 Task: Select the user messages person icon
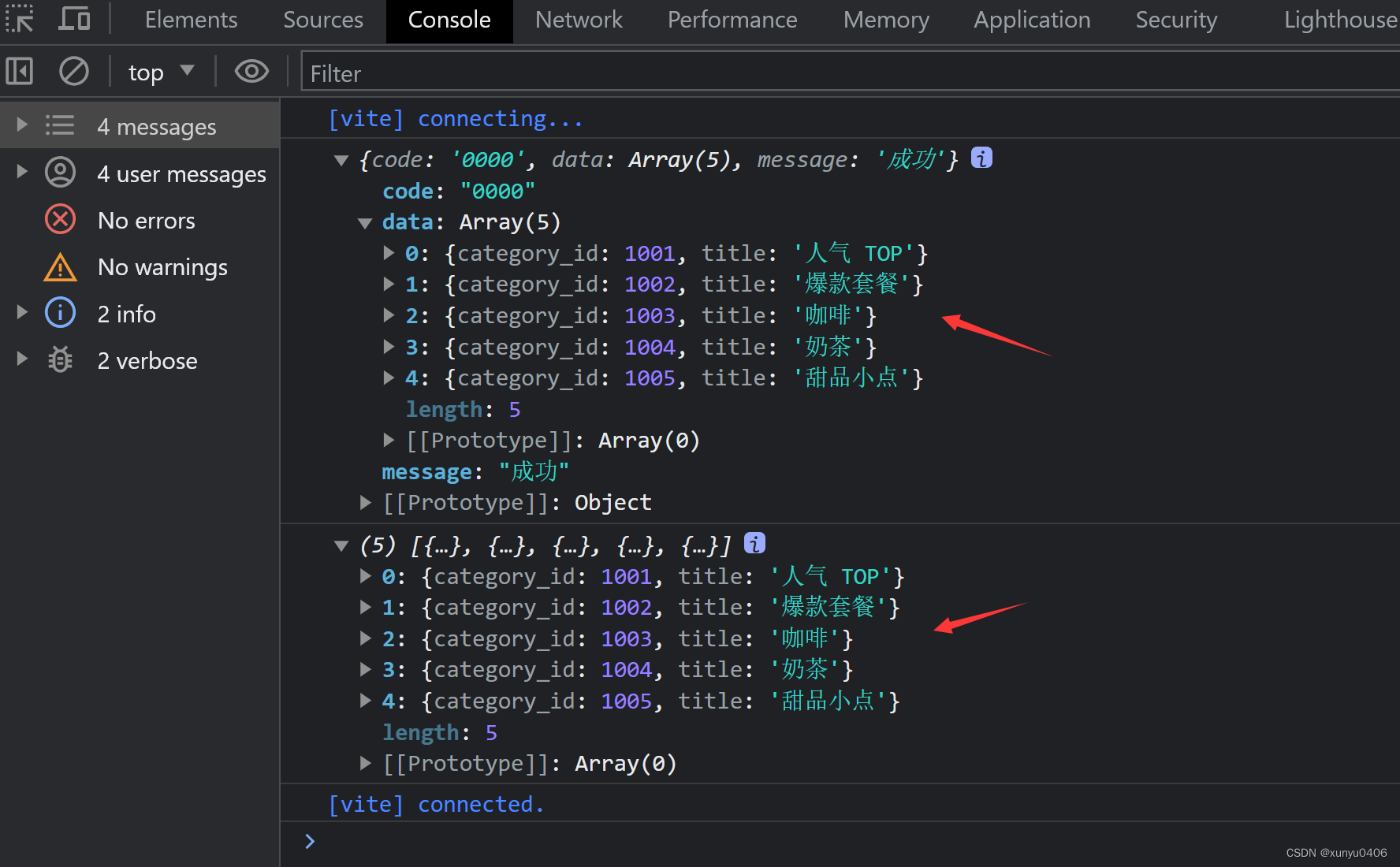pos(60,173)
